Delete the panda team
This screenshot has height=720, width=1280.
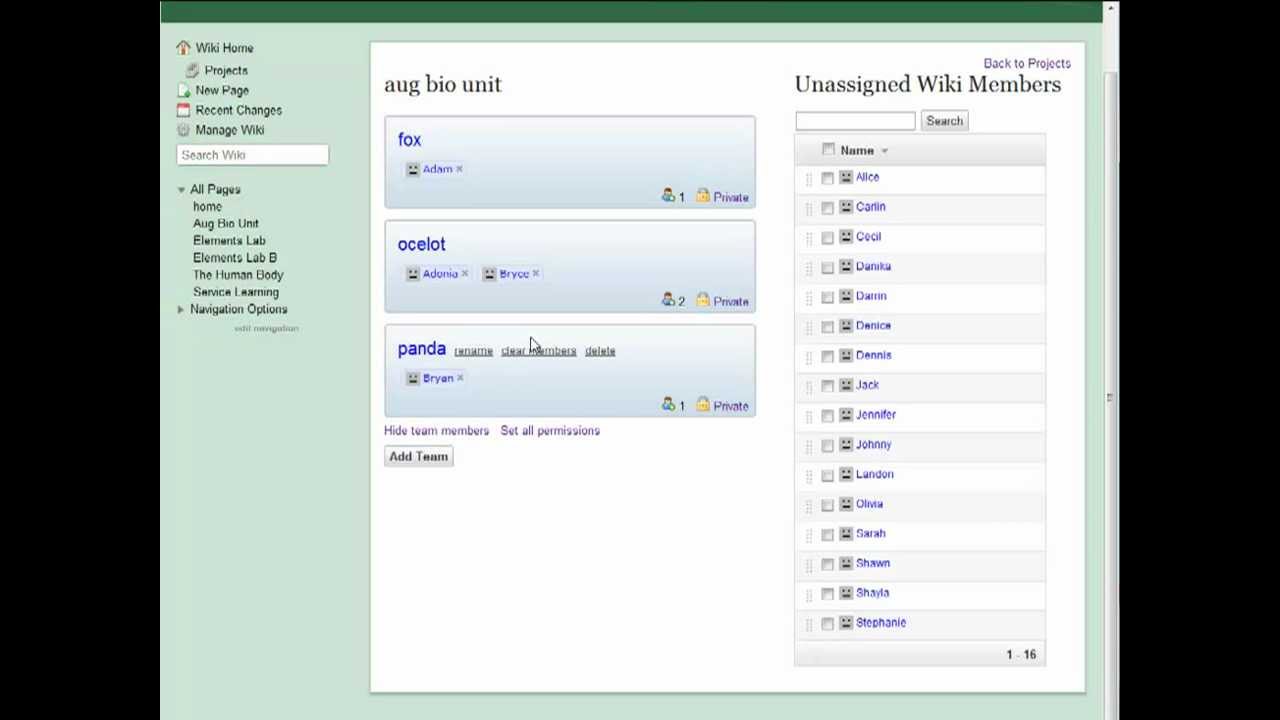600,351
